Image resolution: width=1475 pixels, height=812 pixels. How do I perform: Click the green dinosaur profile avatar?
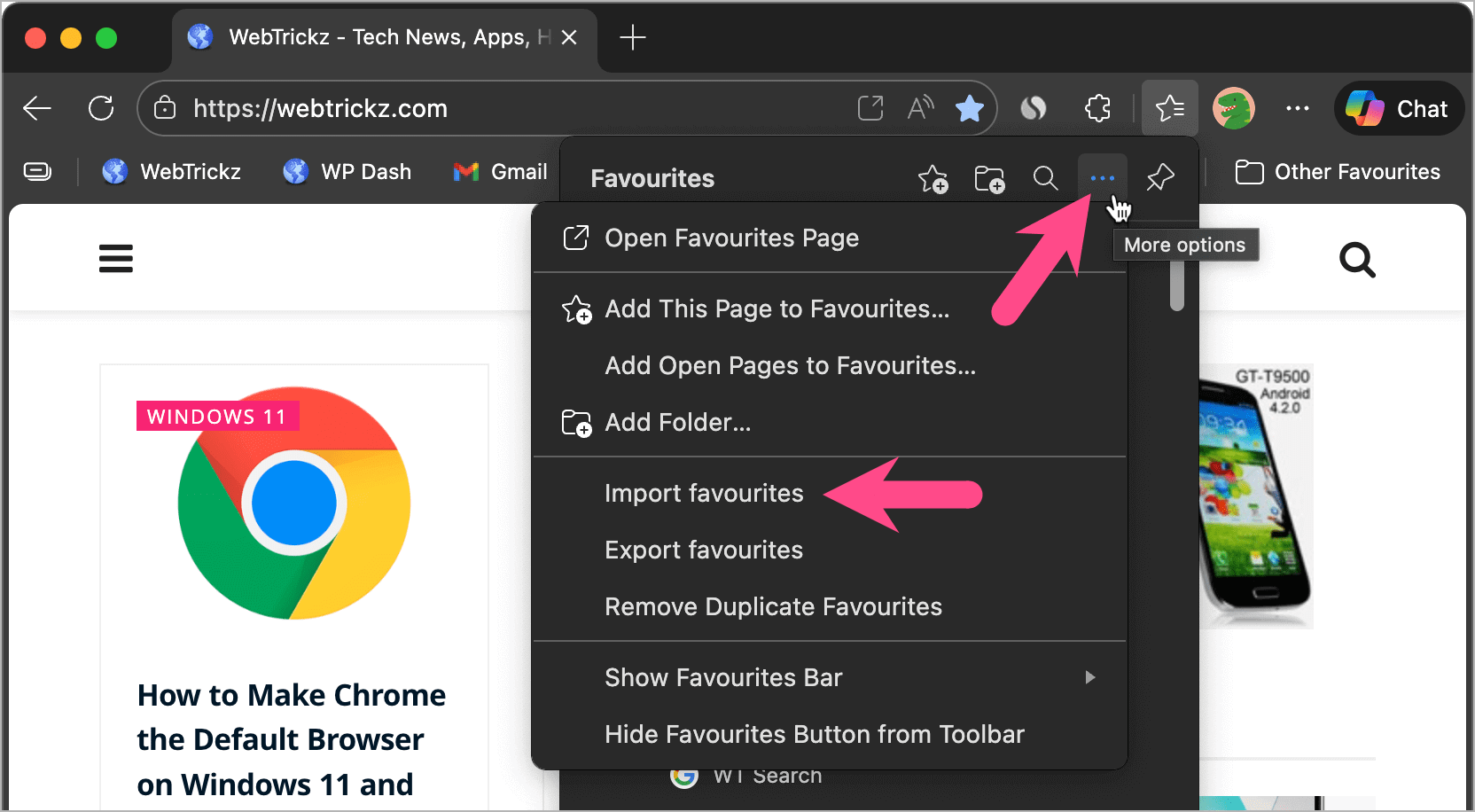tap(1233, 108)
